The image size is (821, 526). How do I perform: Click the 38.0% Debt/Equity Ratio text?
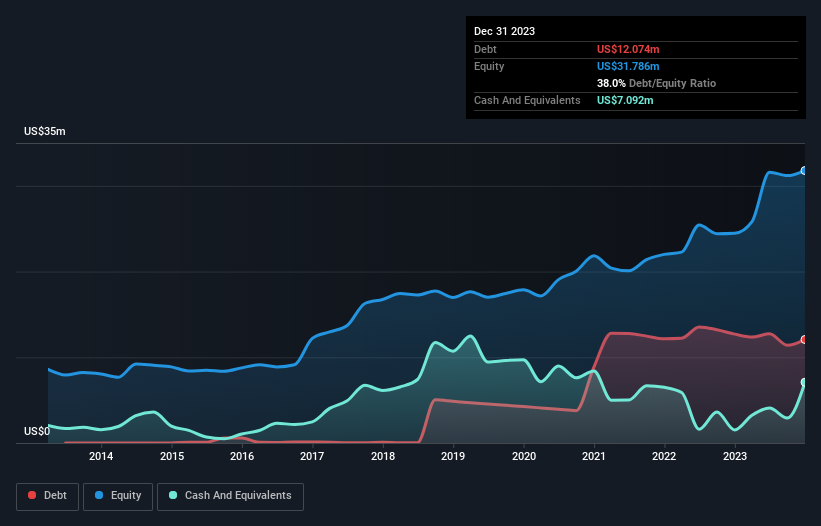pos(656,83)
